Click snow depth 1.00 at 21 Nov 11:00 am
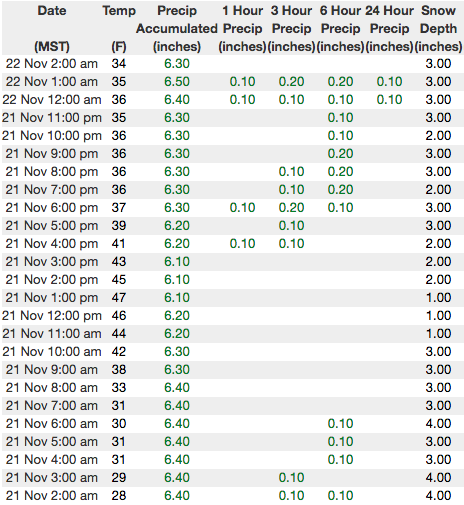Viewport: 464px width, 505px height. [x=438, y=333]
